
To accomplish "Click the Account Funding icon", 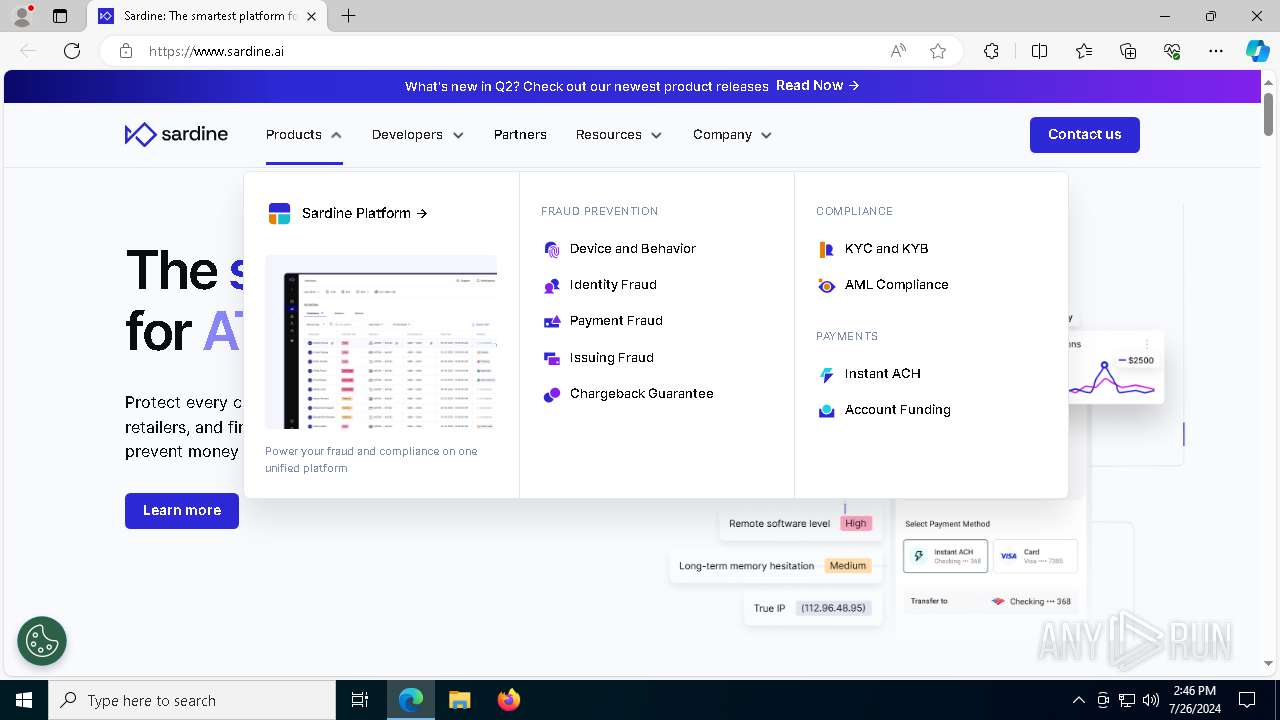I will click(x=826, y=410).
